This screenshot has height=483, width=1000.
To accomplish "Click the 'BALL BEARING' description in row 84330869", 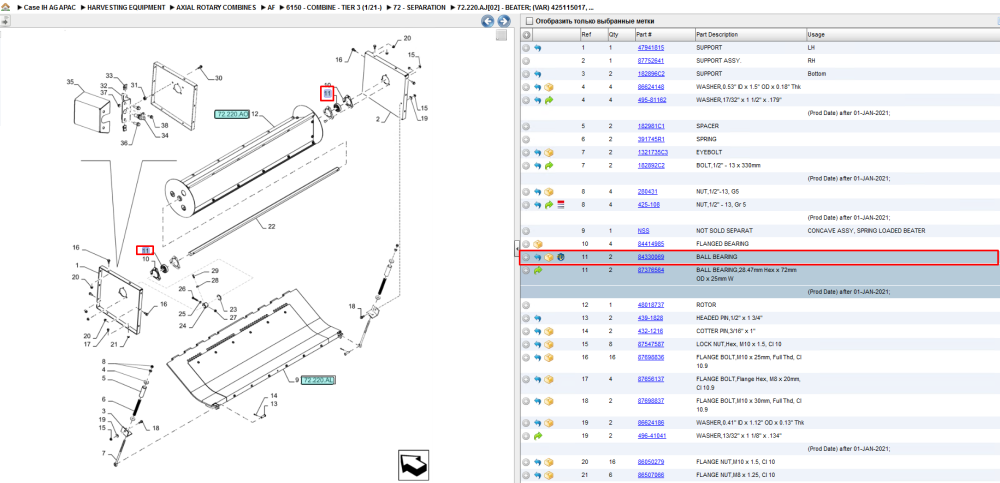I will [x=717, y=257].
